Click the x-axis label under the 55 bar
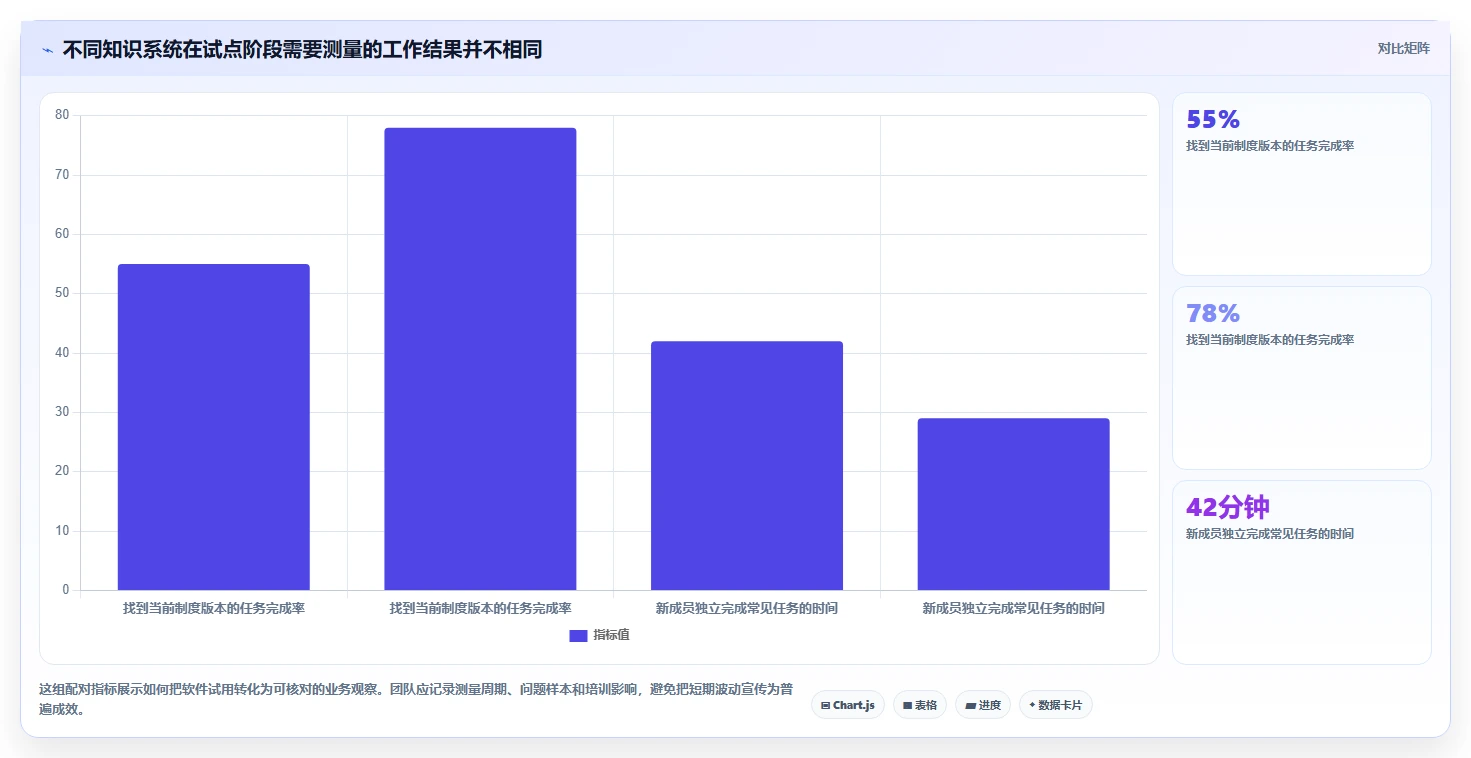Screen dimensions: 1471x758 coord(214,608)
